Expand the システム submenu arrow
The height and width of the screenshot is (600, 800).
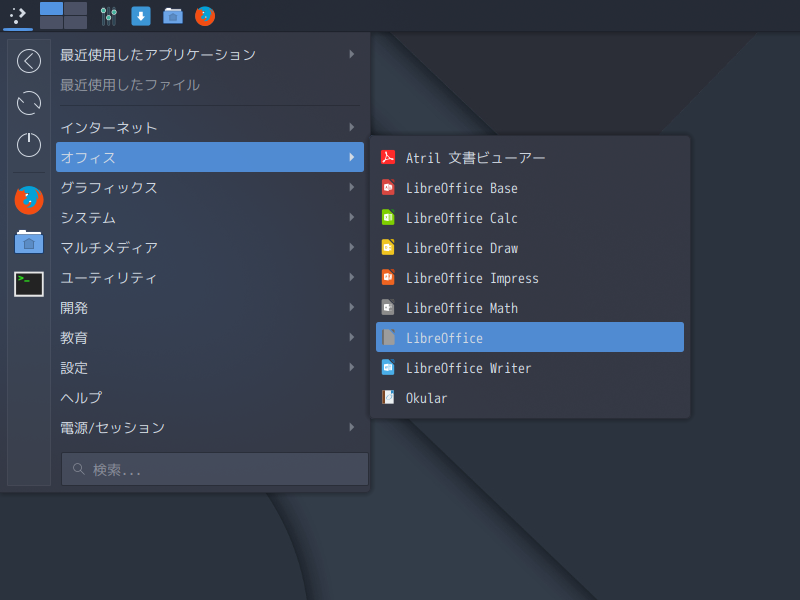352,217
